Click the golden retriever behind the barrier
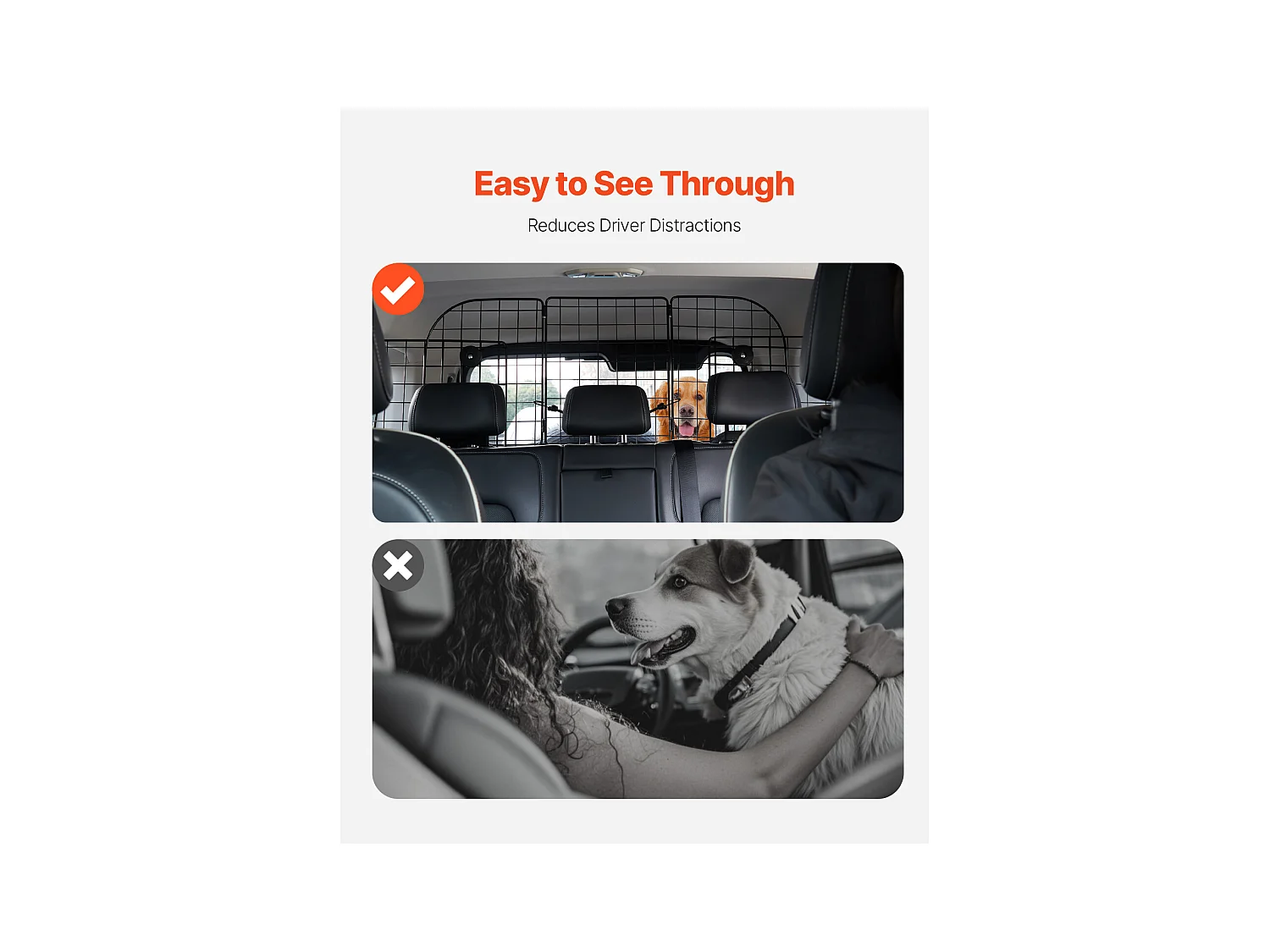The width and height of the screenshot is (1270, 952). (x=682, y=409)
